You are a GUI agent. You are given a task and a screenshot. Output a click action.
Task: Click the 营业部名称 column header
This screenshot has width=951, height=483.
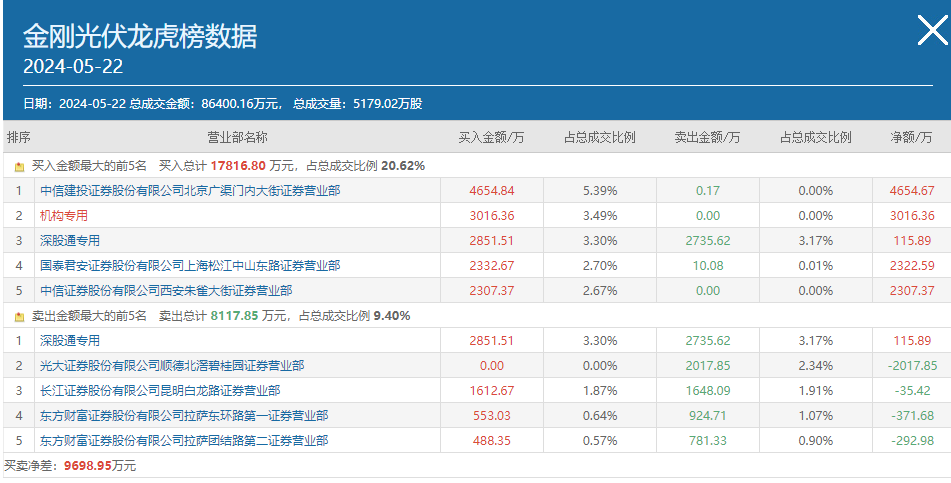[237, 138]
